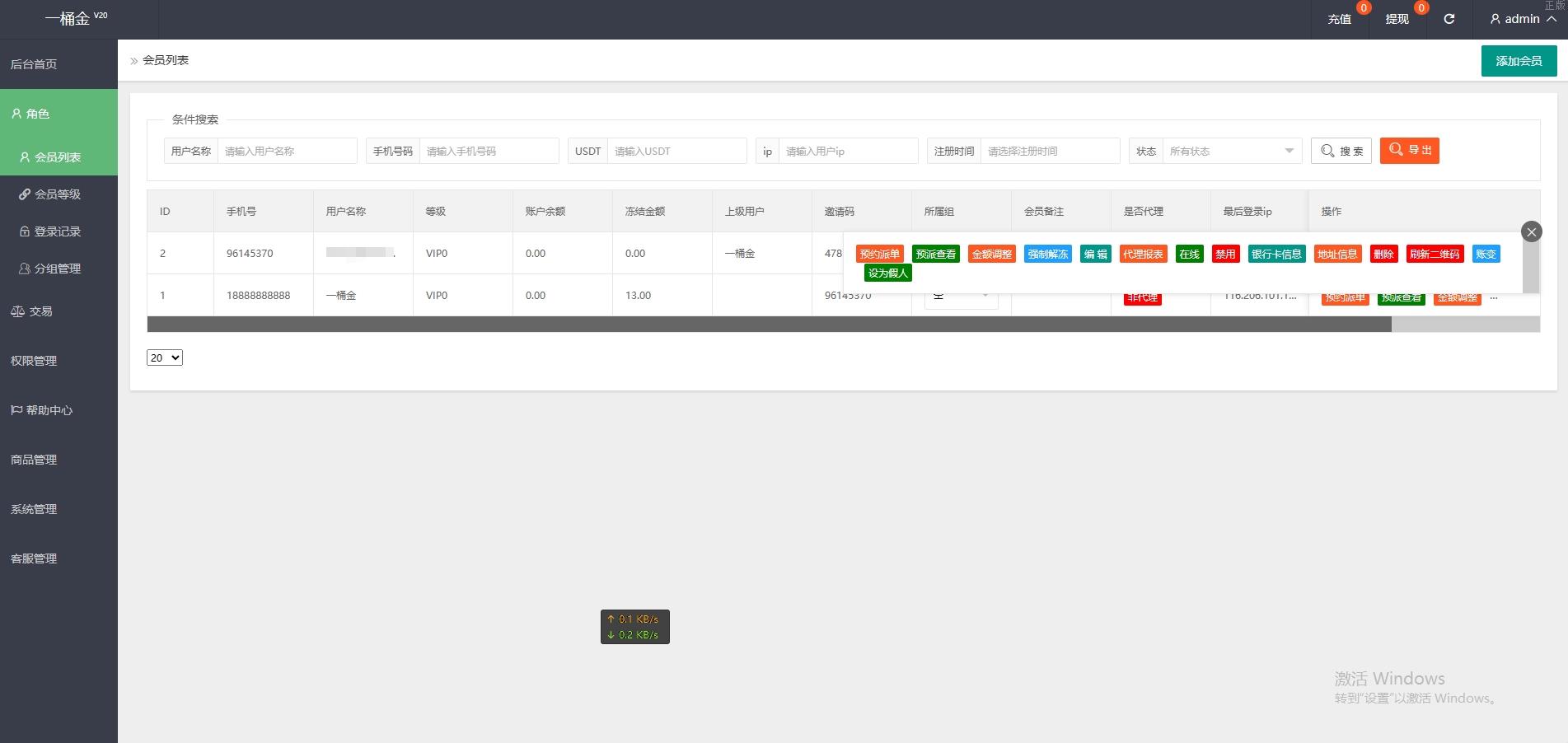Click the green 在线 status button
The height and width of the screenshot is (743, 1568).
pos(1189,254)
